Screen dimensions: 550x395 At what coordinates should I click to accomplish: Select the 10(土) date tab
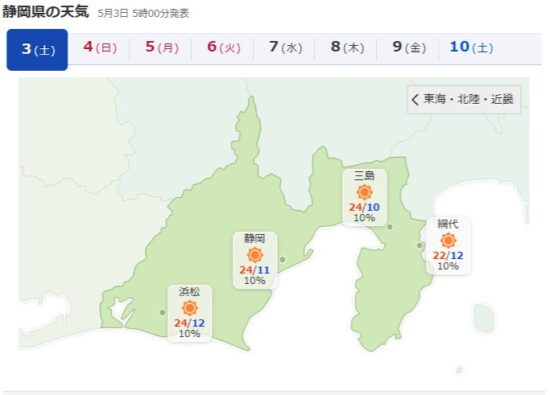pos(471,47)
